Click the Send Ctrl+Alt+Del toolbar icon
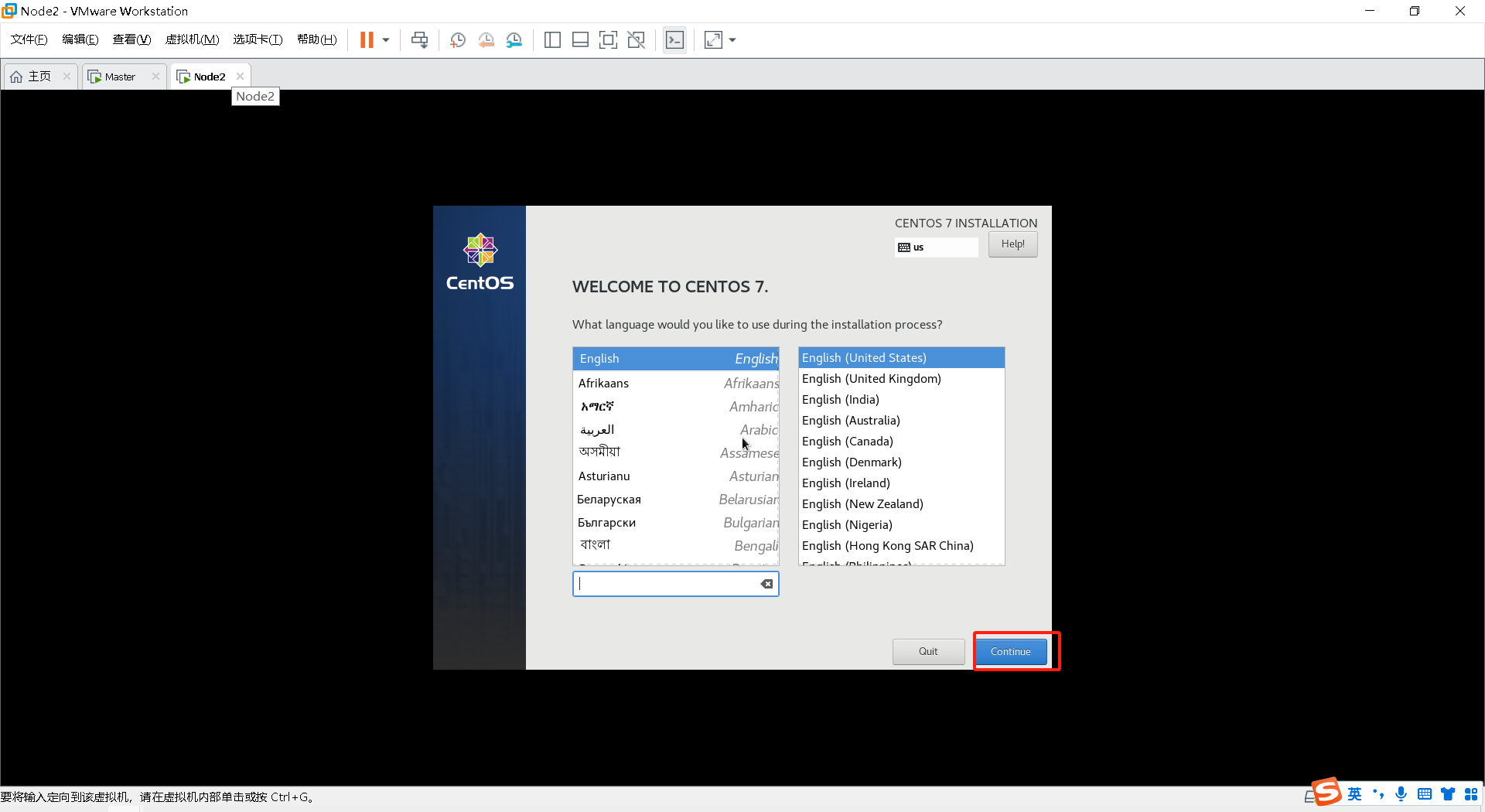Screen dimensions: 1485x812 [x=419, y=40]
